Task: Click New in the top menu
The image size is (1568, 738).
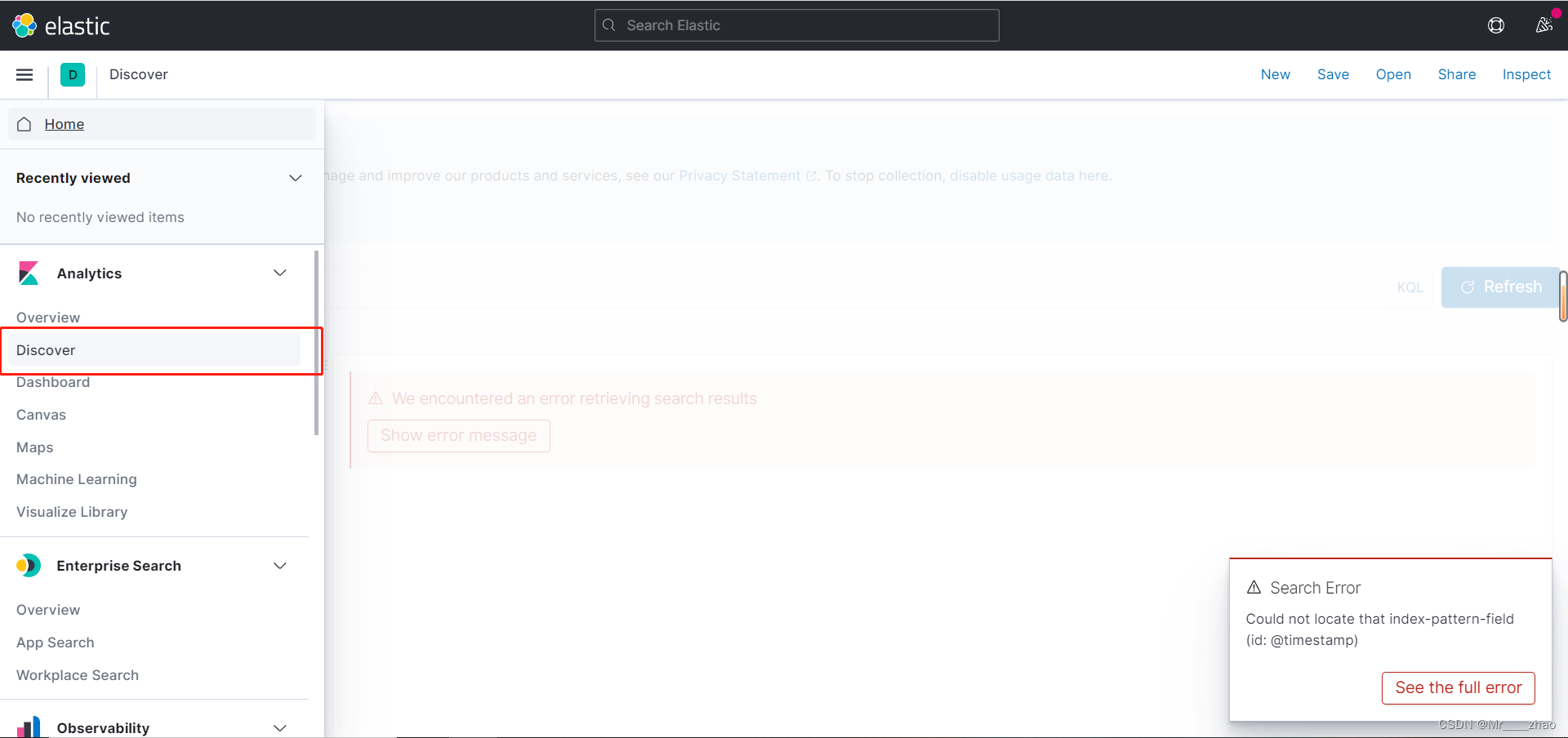Action: [x=1276, y=74]
